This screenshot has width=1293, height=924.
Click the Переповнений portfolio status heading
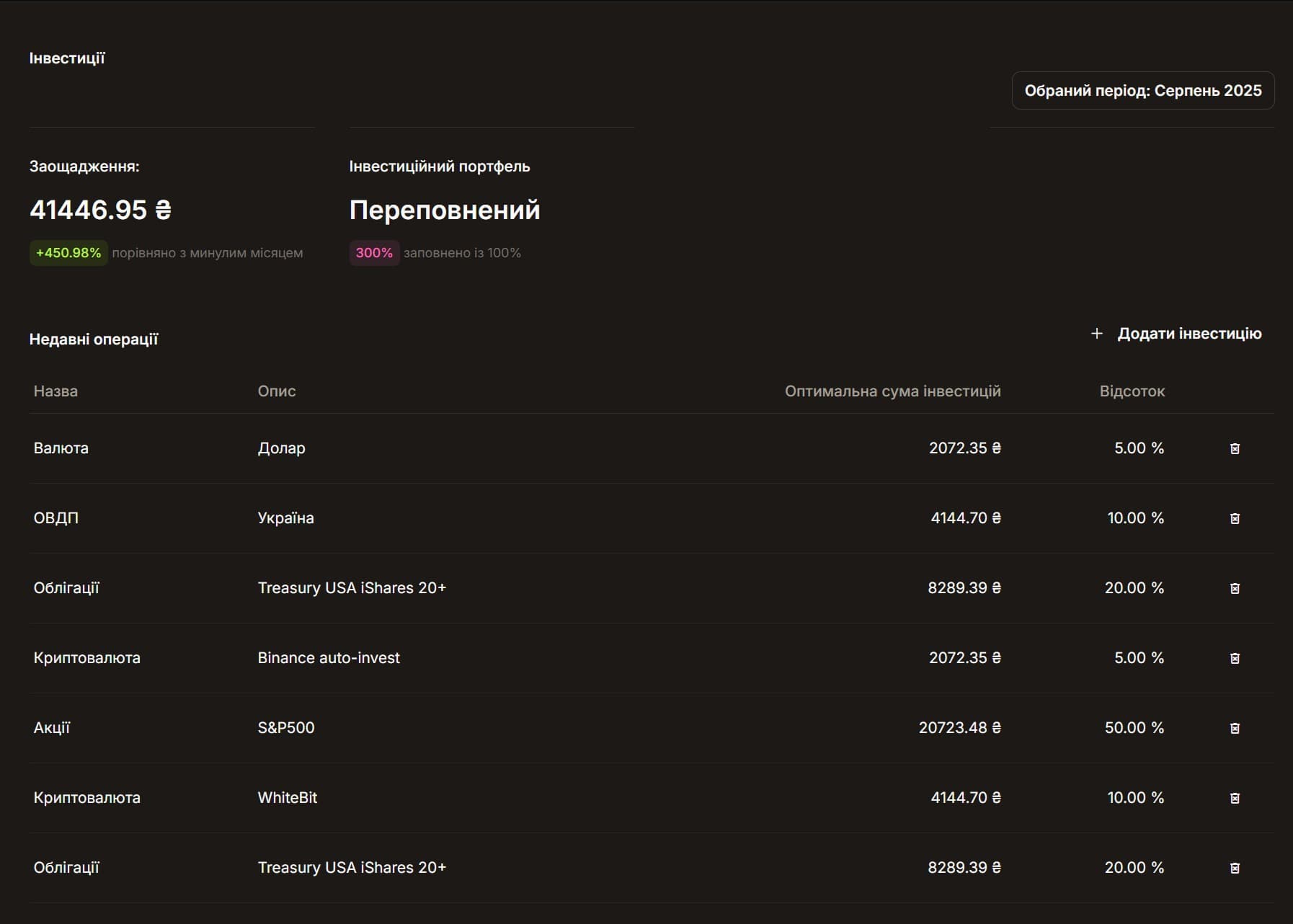coord(445,210)
